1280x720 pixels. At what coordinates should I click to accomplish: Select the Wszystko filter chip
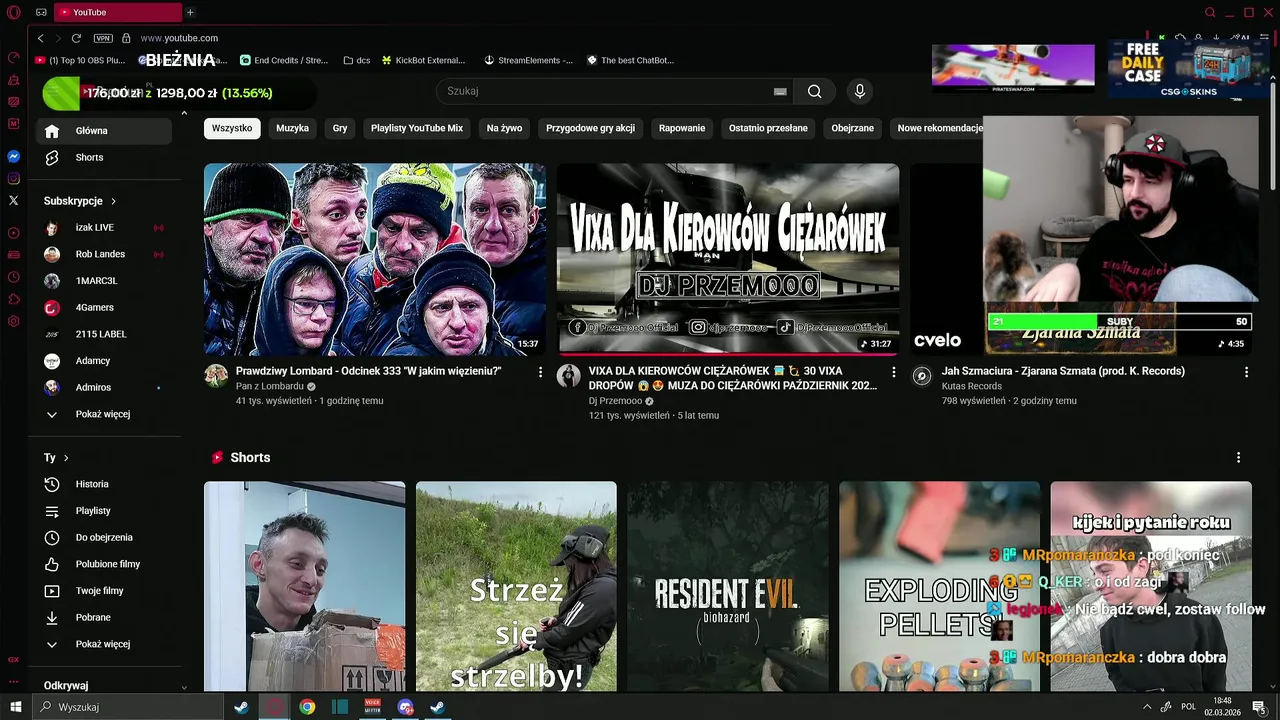point(232,128)
